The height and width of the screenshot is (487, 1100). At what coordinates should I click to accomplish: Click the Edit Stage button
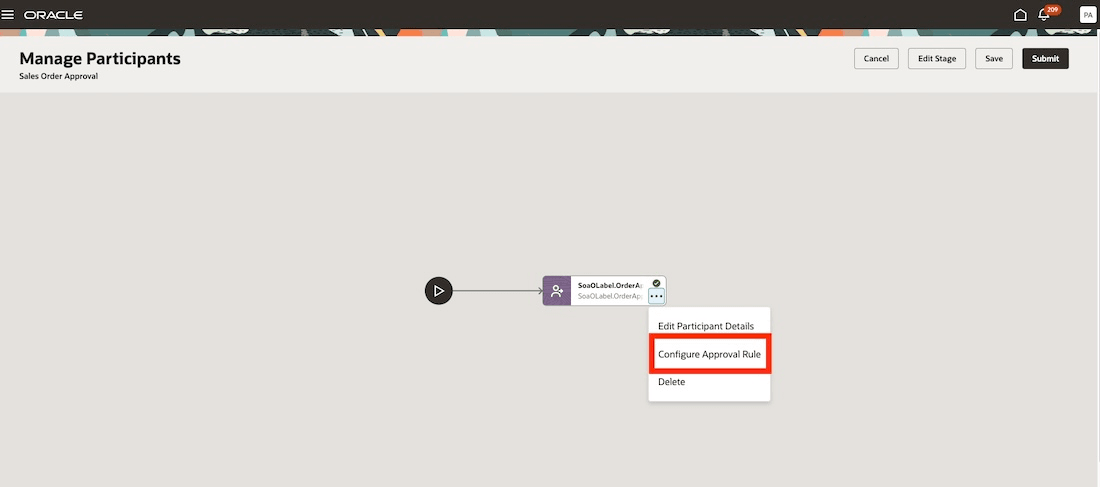click(937, 59)
